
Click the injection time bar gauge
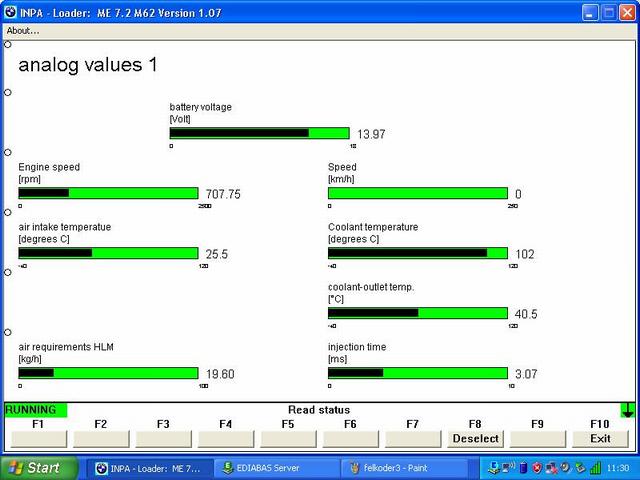tap(417, 373)
